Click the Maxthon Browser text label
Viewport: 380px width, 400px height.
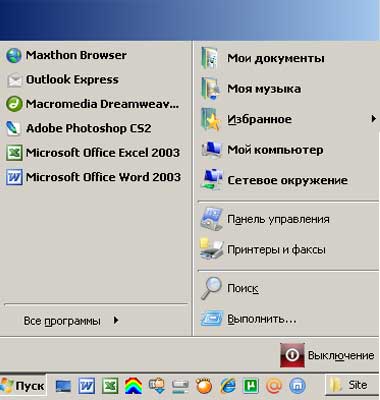coord(76,55)
